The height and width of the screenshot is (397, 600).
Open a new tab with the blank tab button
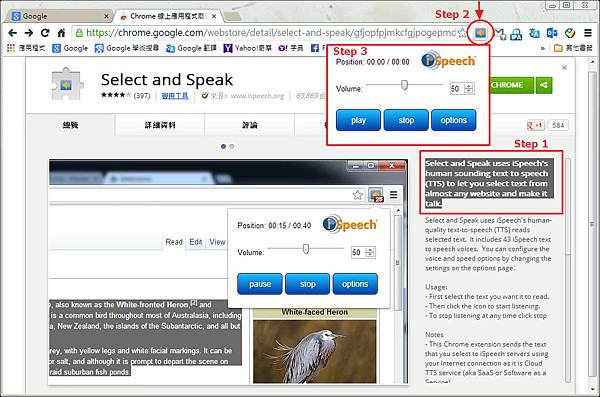[x=232, y=16]
